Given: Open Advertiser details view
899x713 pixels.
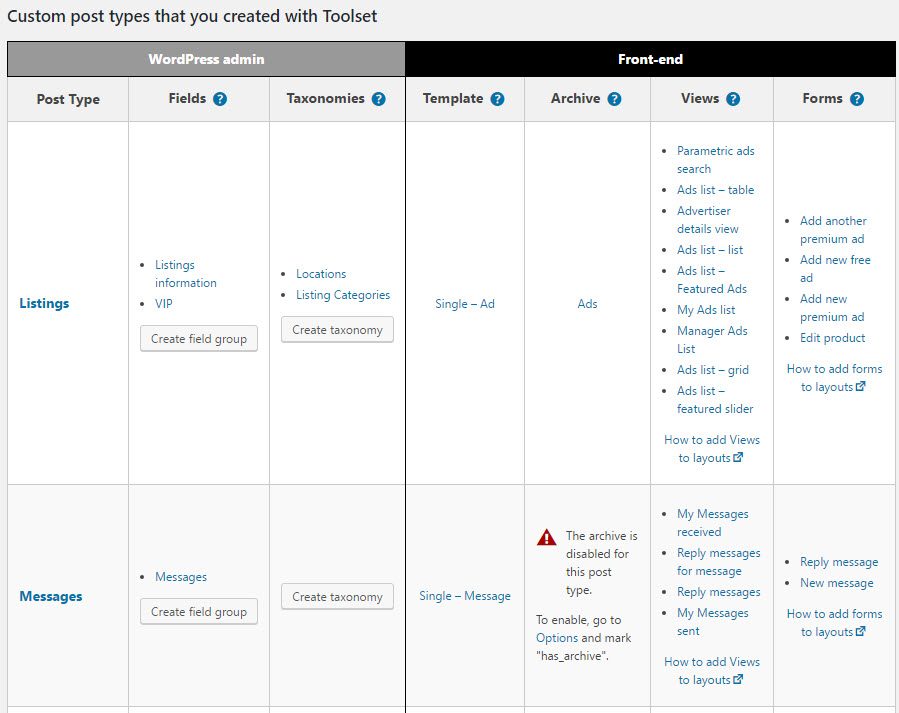Looking at the screenshot, I should pos(708,220).
